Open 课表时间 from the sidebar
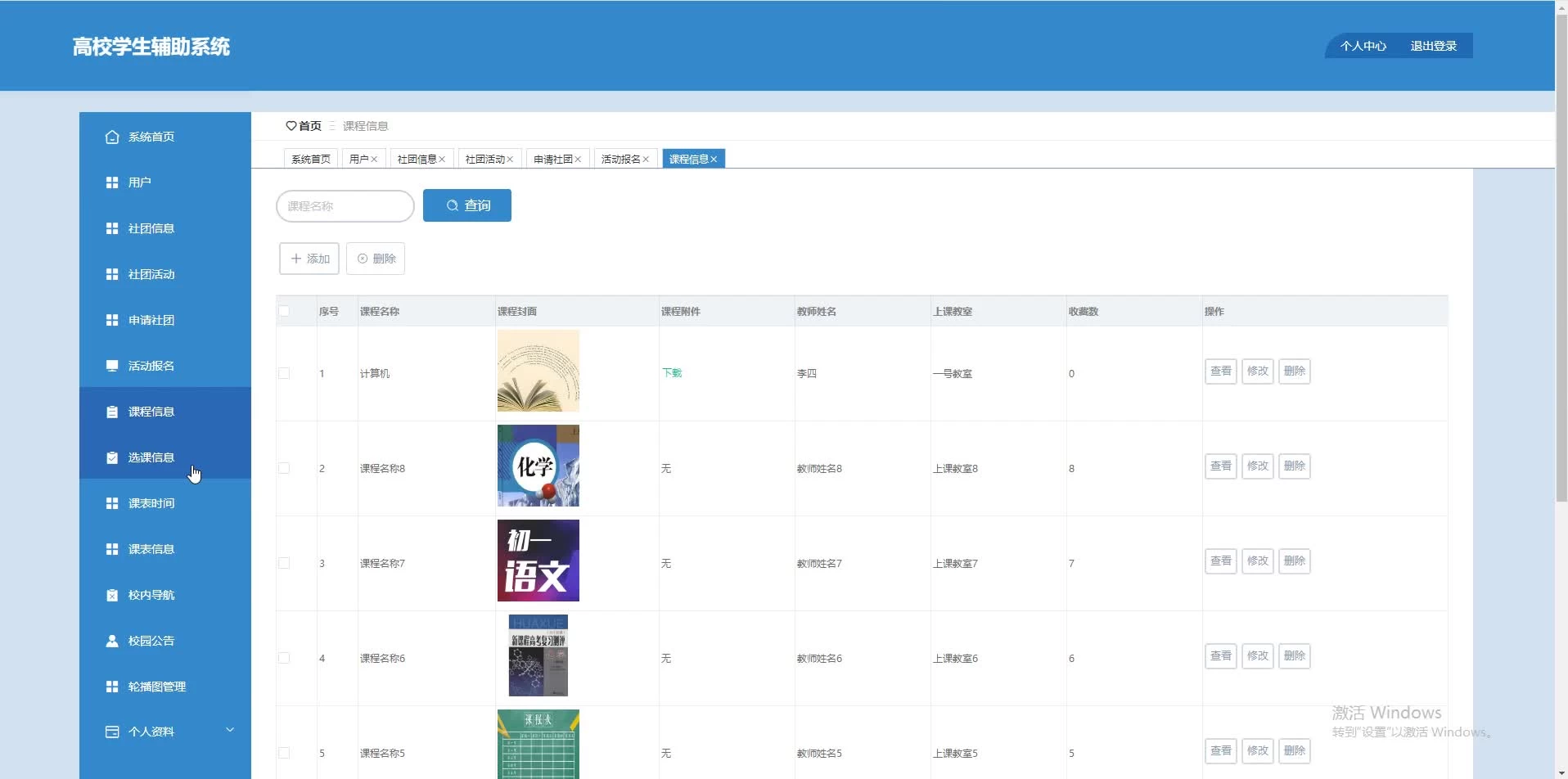Image resolution: width=1568 pixels, height=779 pixels. (151, 503)
